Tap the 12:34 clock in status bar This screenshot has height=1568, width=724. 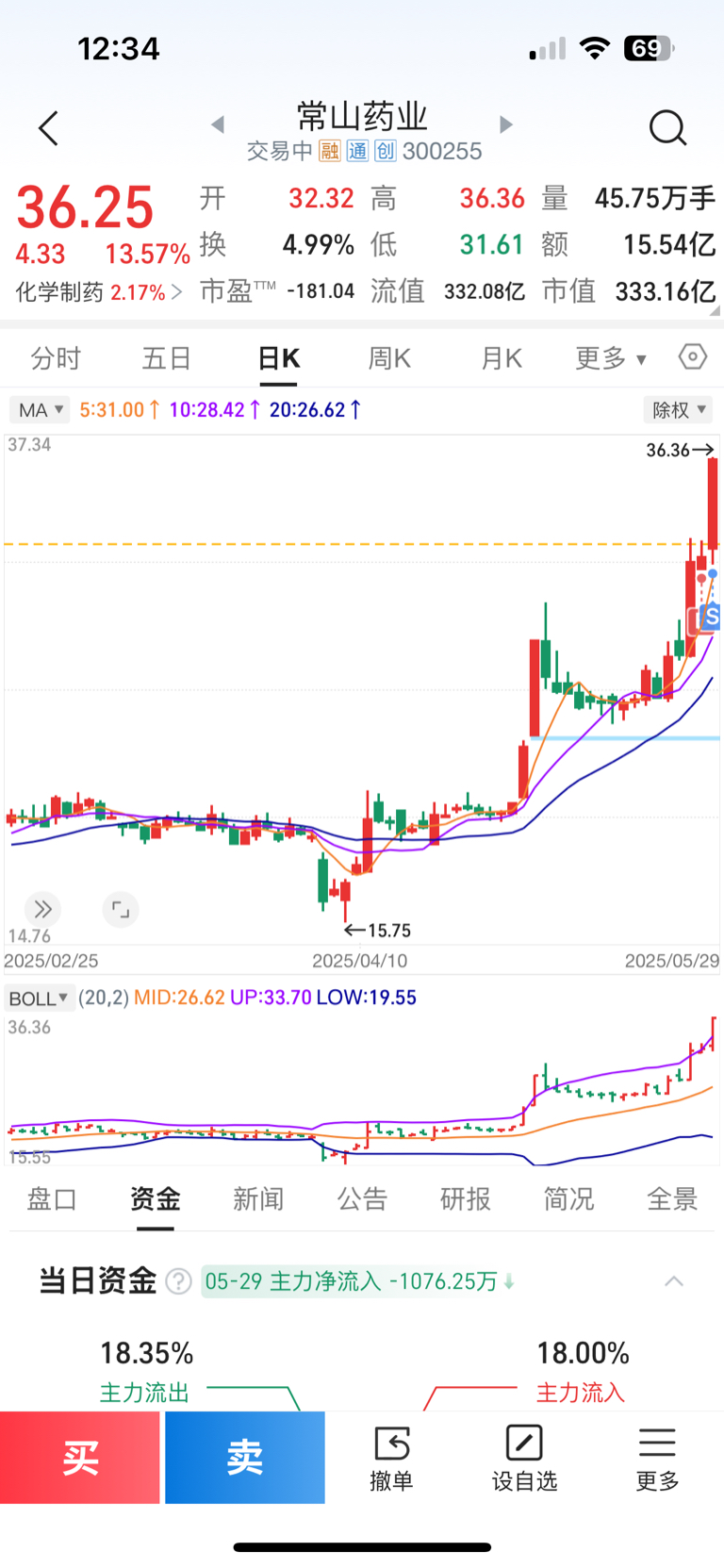coord(119,49)
